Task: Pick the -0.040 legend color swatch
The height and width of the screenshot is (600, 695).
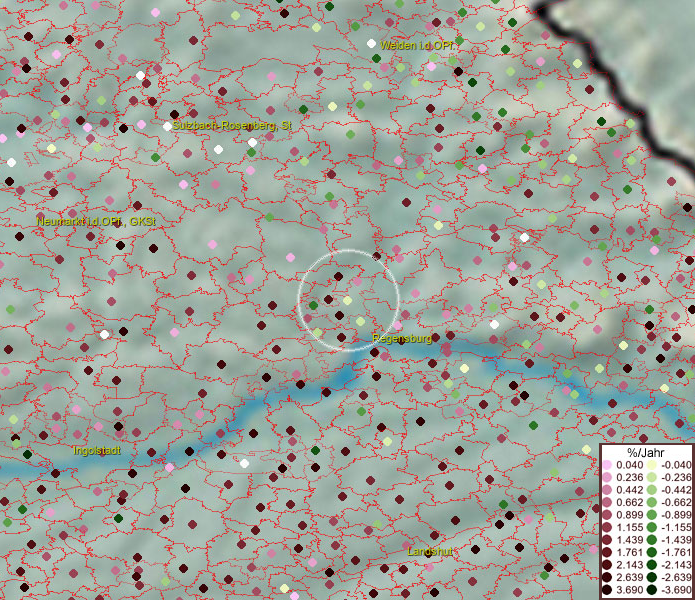Action: tap(652, 465)
